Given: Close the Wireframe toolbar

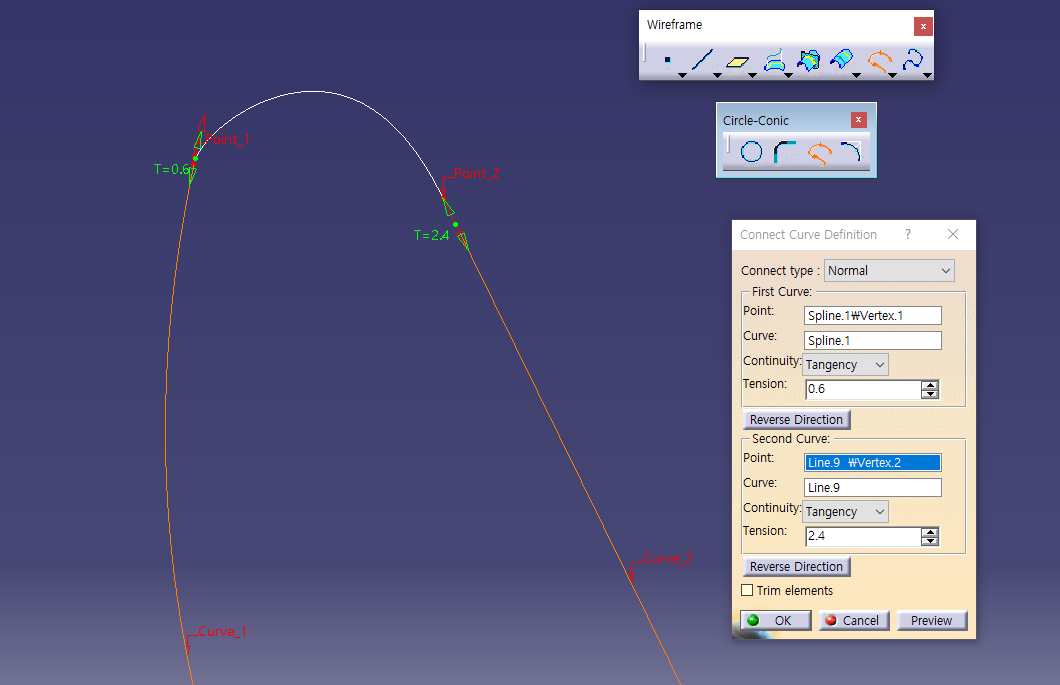Looking at the screenshot, I should coord(923,26).
